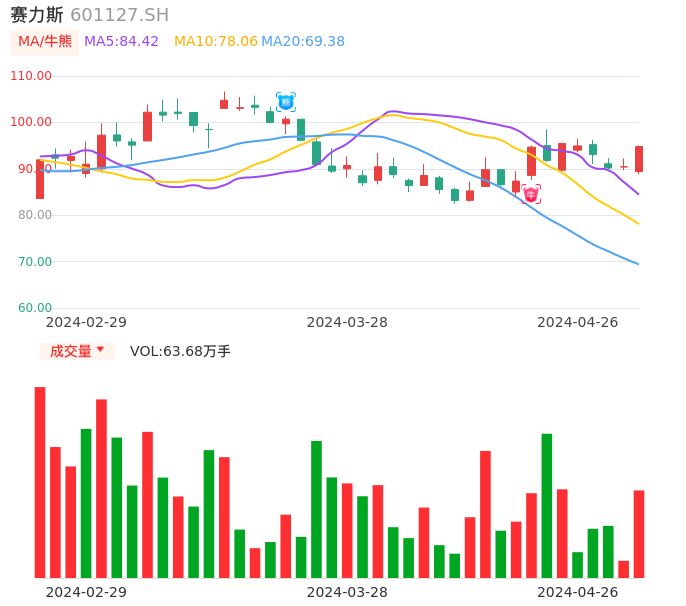Open the 成交量 indicator dropdown
Image resolution: width=686 pixels, height=606 pixels.
[x=77, y=351]
